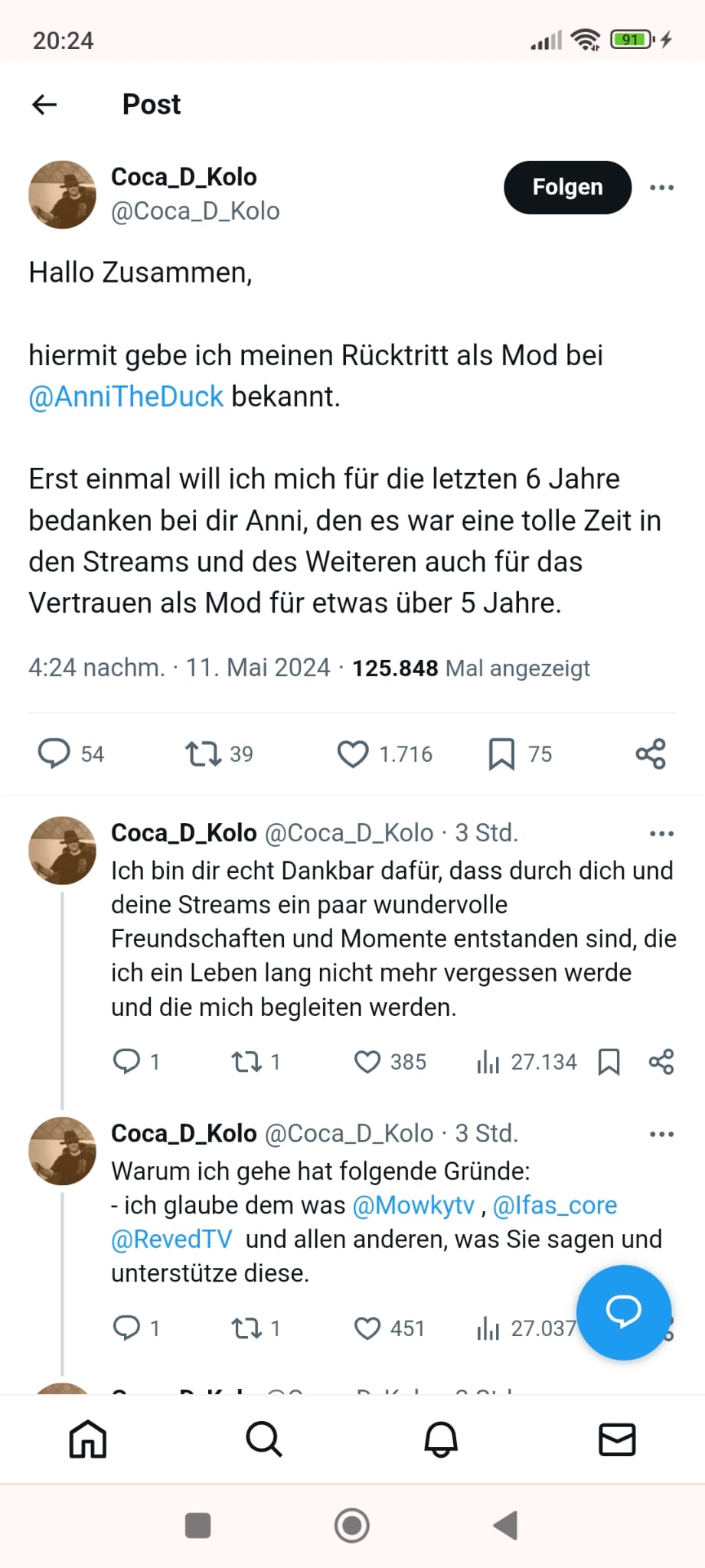Bookmark the reply about Freundschaften
Screen dimensions: 705x1568
[609, 1062]
